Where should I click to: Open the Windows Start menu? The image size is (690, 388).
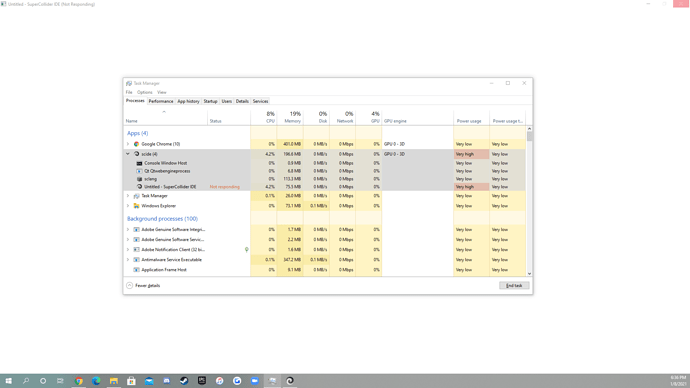pyautogui.click(x=8, y=381)
